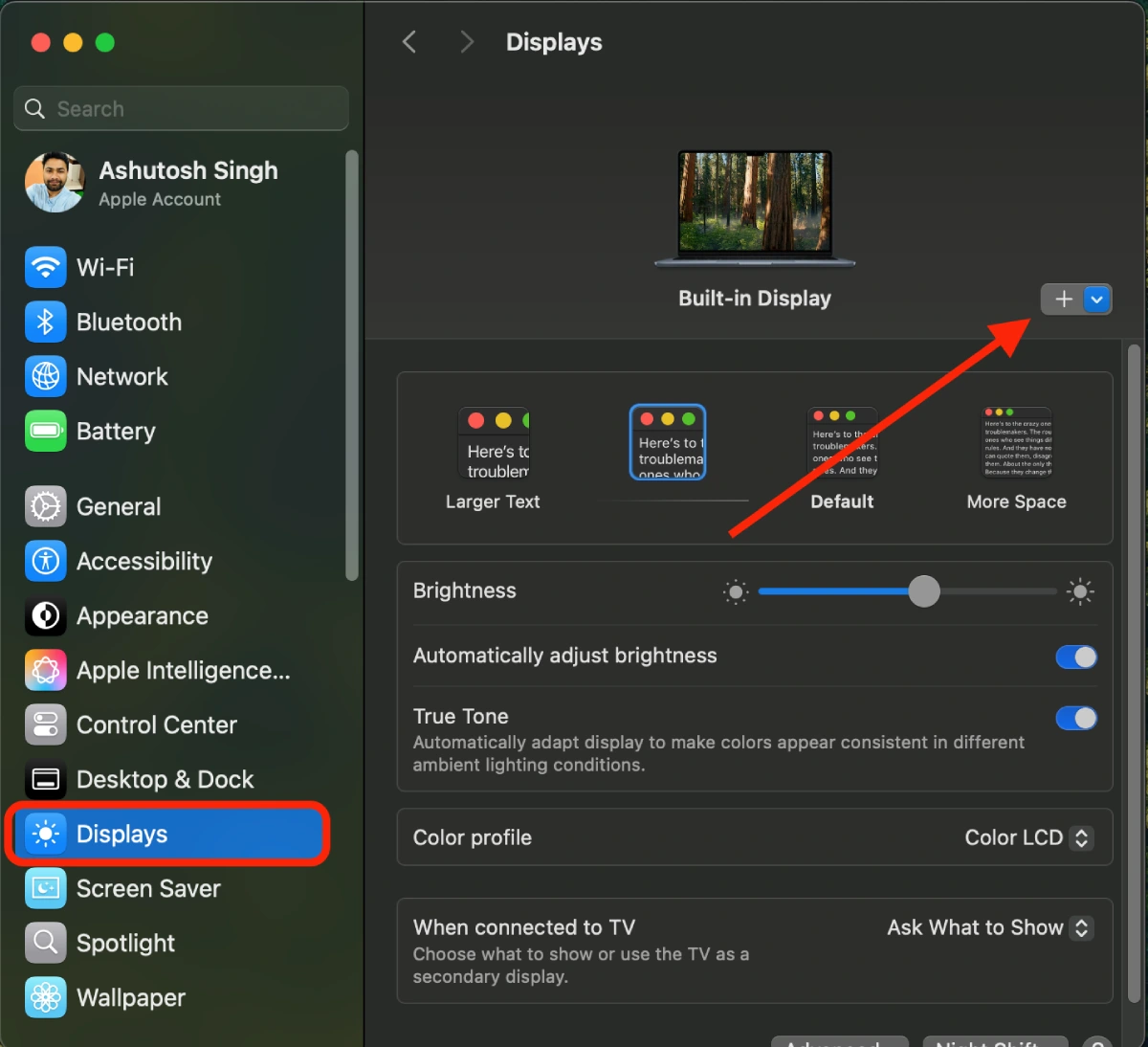Click the Wi-Fi icon in sidebar

(46, 267)
